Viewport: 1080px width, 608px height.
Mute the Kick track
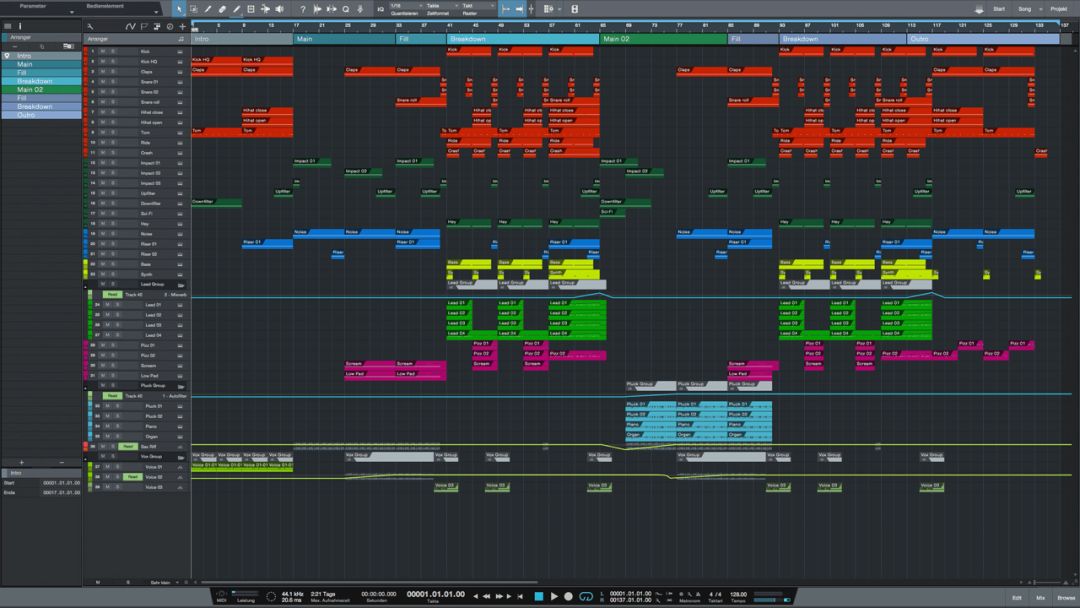pyautogui.click(x=105, y=51)
